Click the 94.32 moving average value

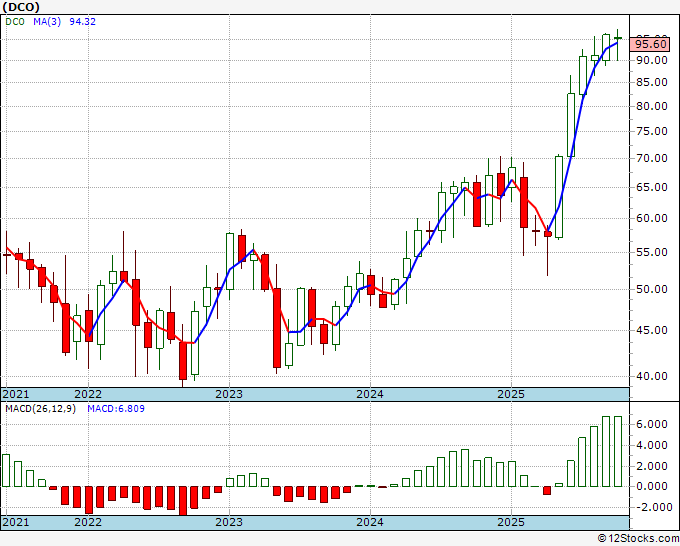tap(82, 22)
